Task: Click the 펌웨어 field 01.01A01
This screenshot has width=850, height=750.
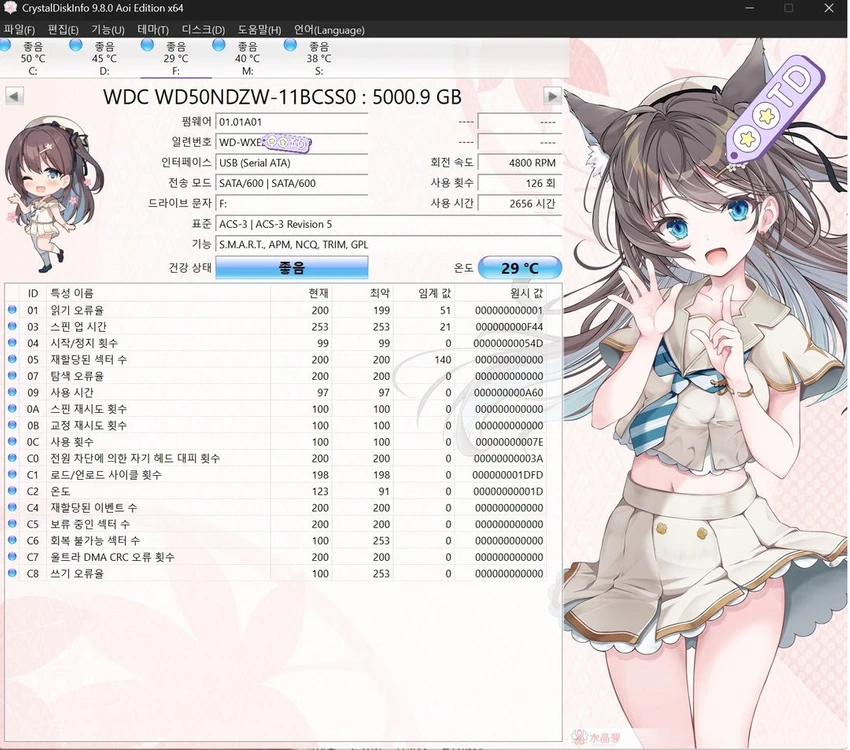Action: coord(292,122)
